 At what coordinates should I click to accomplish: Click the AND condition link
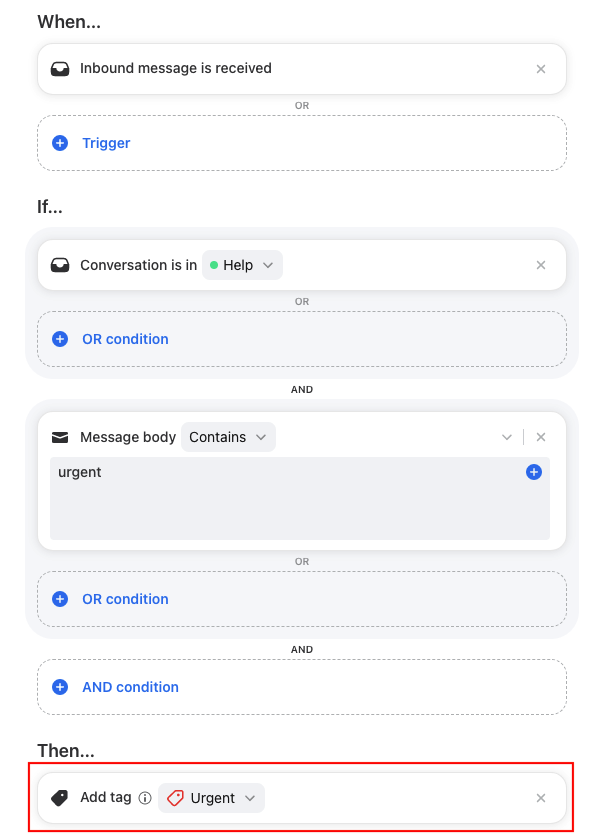(130, 687)
